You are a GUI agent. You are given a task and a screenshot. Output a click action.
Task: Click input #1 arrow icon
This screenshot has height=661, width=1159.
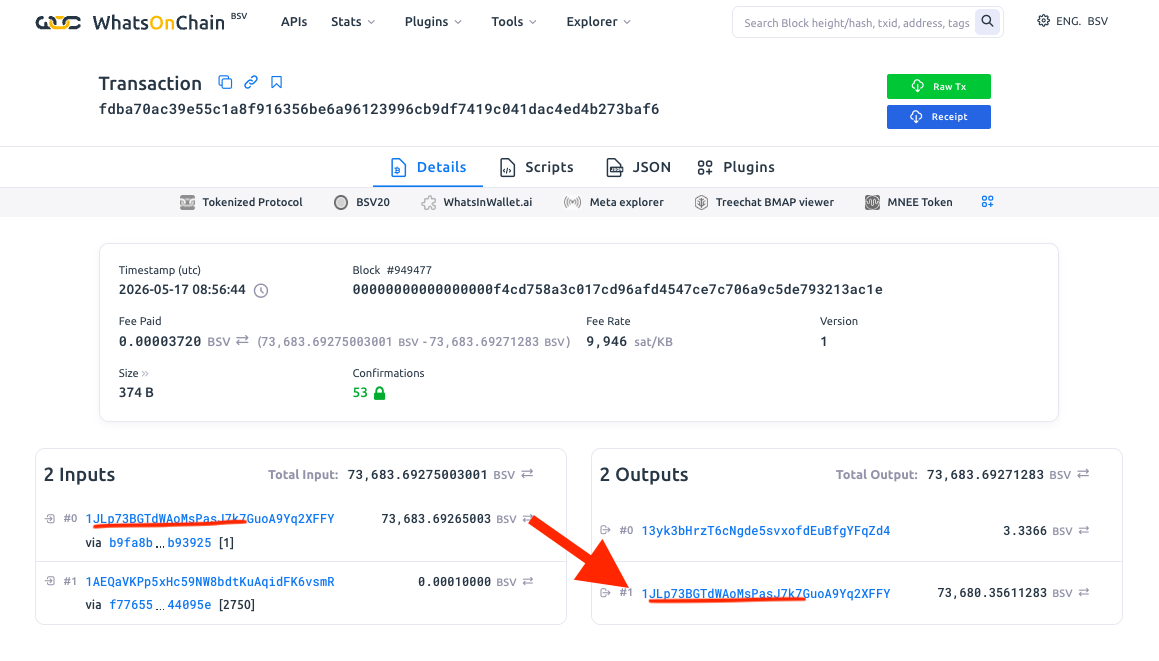point(50,581)
